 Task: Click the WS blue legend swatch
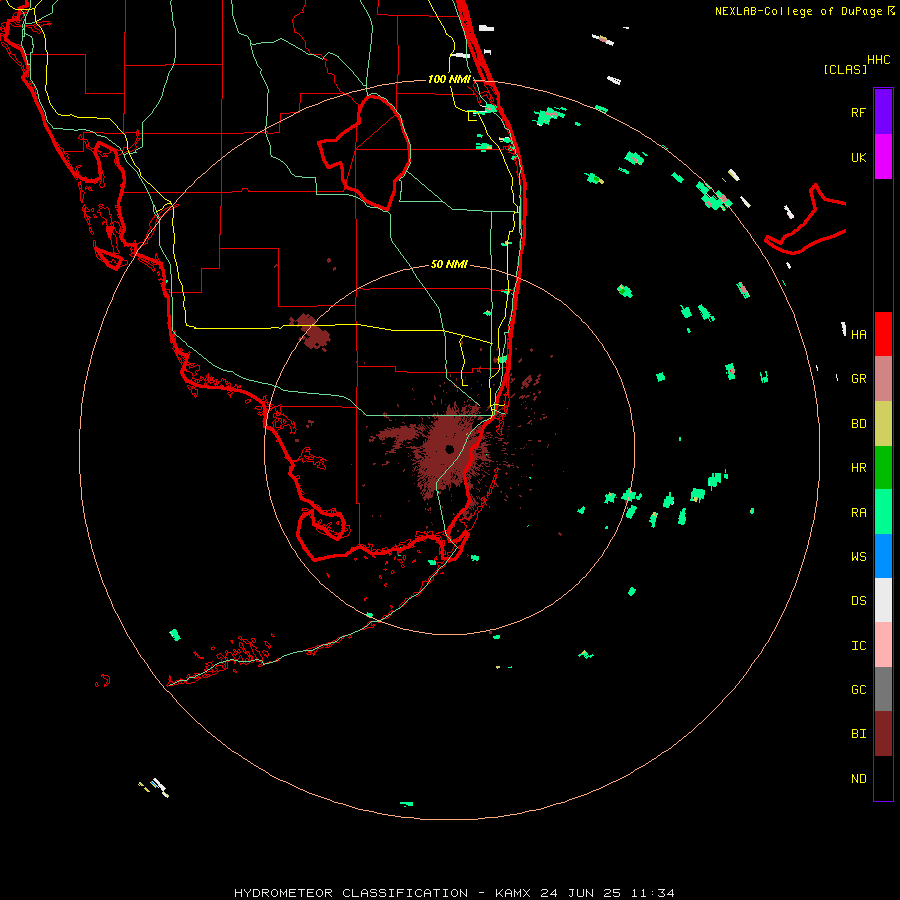pos(883,556)
